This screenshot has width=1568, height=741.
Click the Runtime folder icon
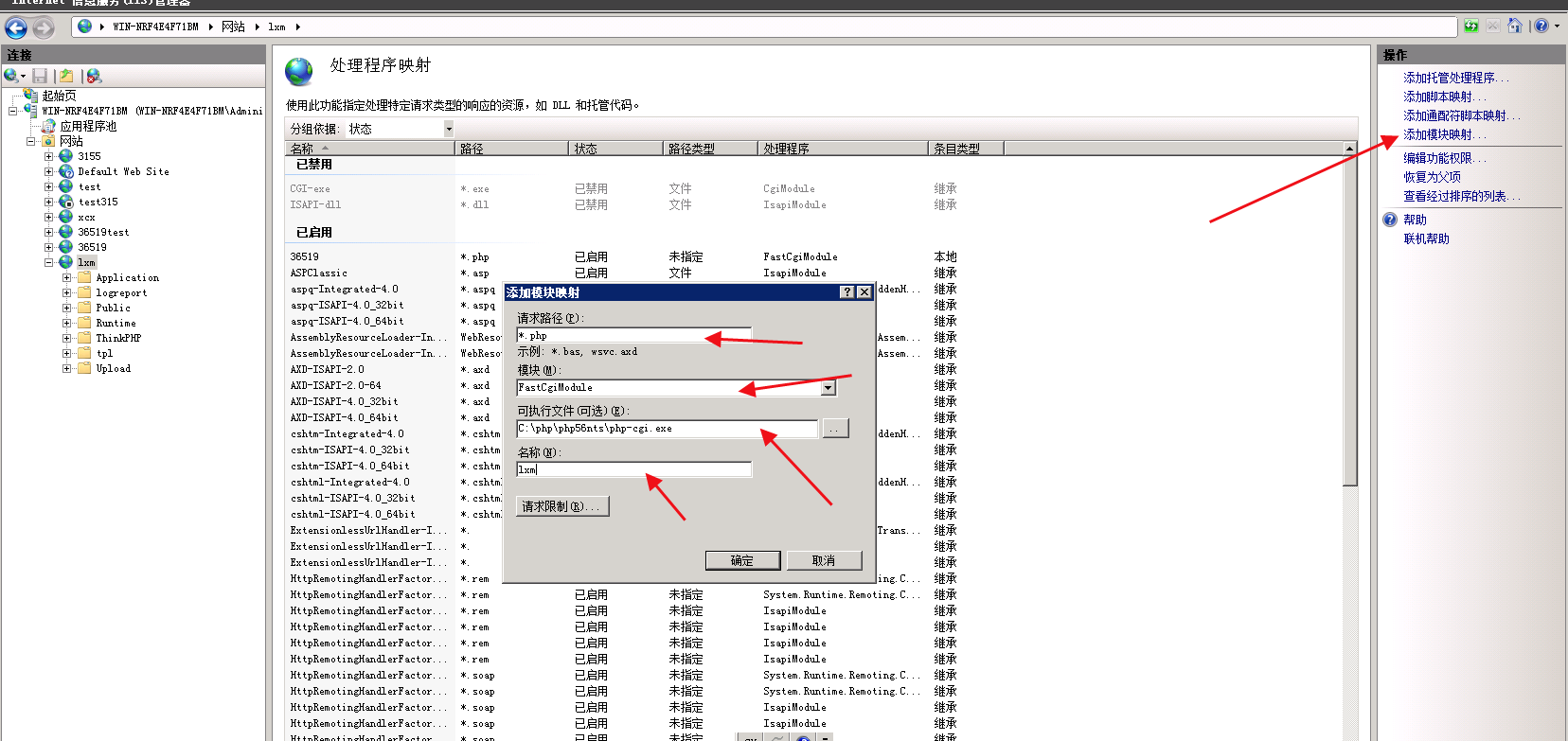pyautogui.click(x=84, y=323)
